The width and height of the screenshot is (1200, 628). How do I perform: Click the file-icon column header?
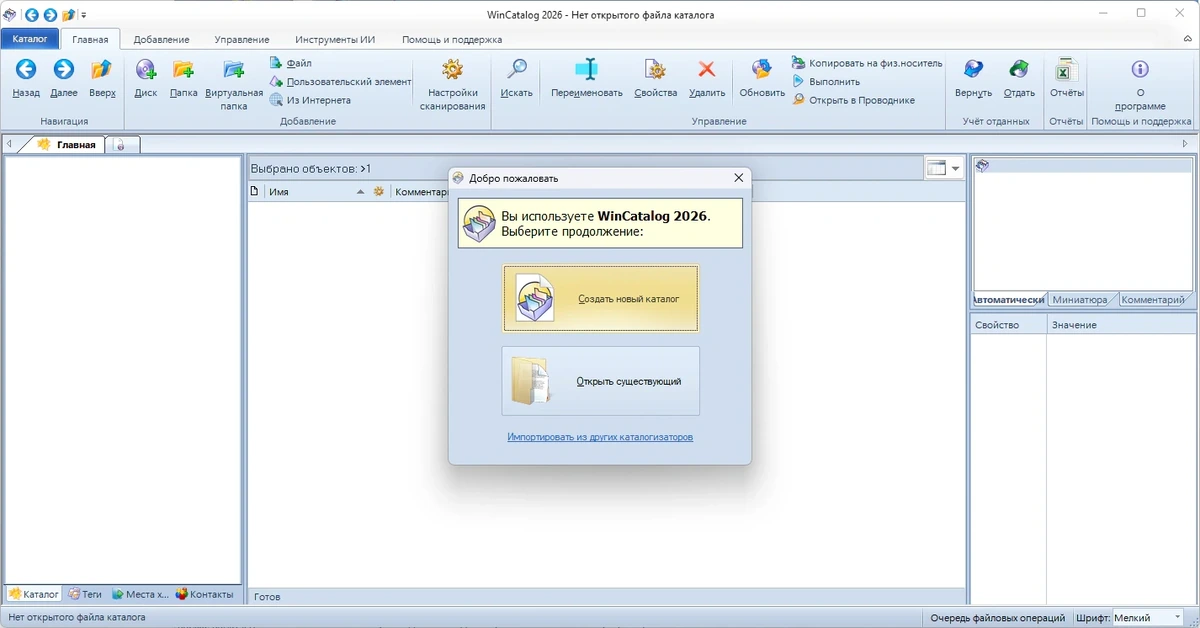pyautogui.click(x=255, y=191)
